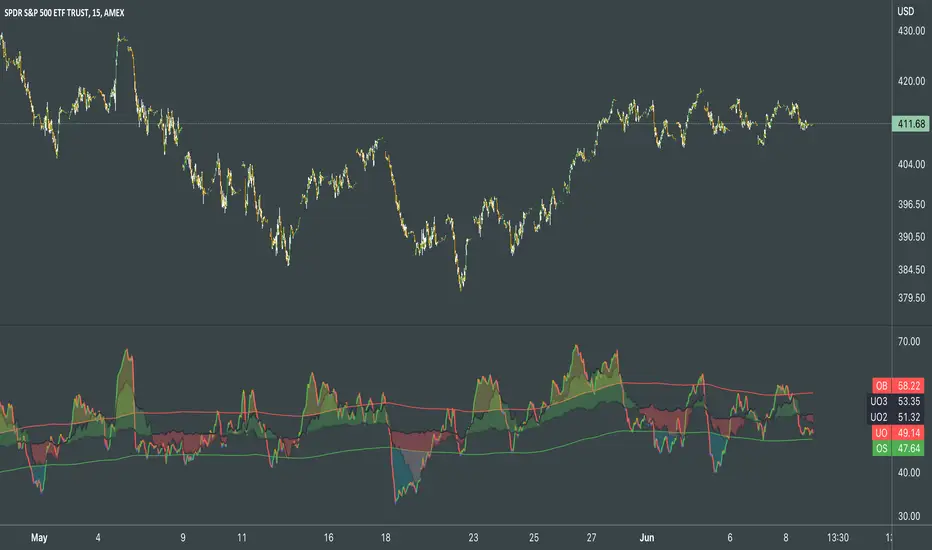Click the 396.50 price axis label
This screenshot has width=932, height=550.
coord(911,204)
